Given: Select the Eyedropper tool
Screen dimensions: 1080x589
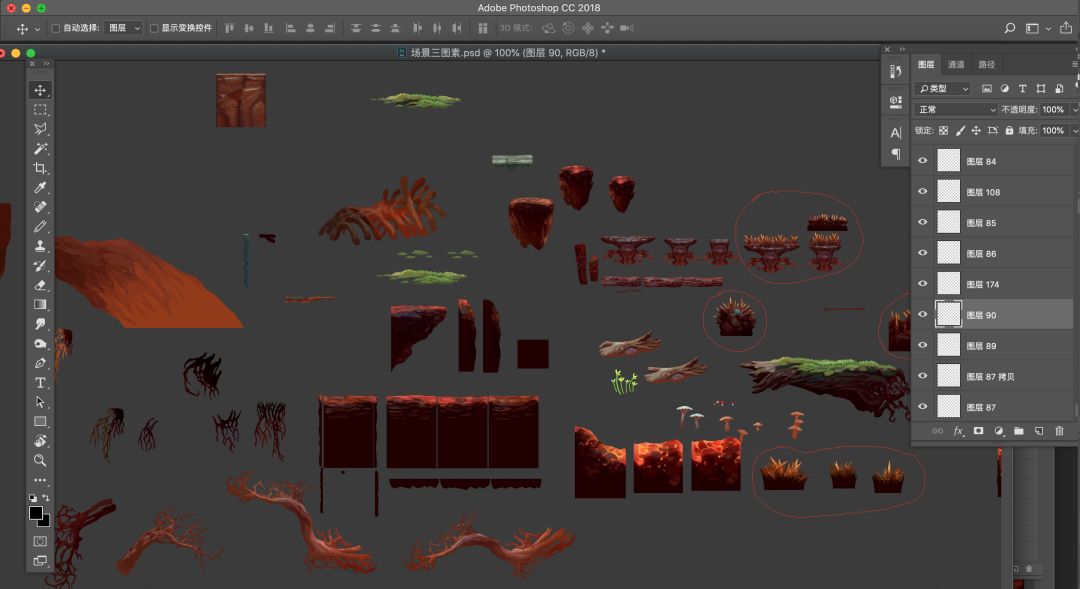Looking at the screenshot, I should [40, 188].
